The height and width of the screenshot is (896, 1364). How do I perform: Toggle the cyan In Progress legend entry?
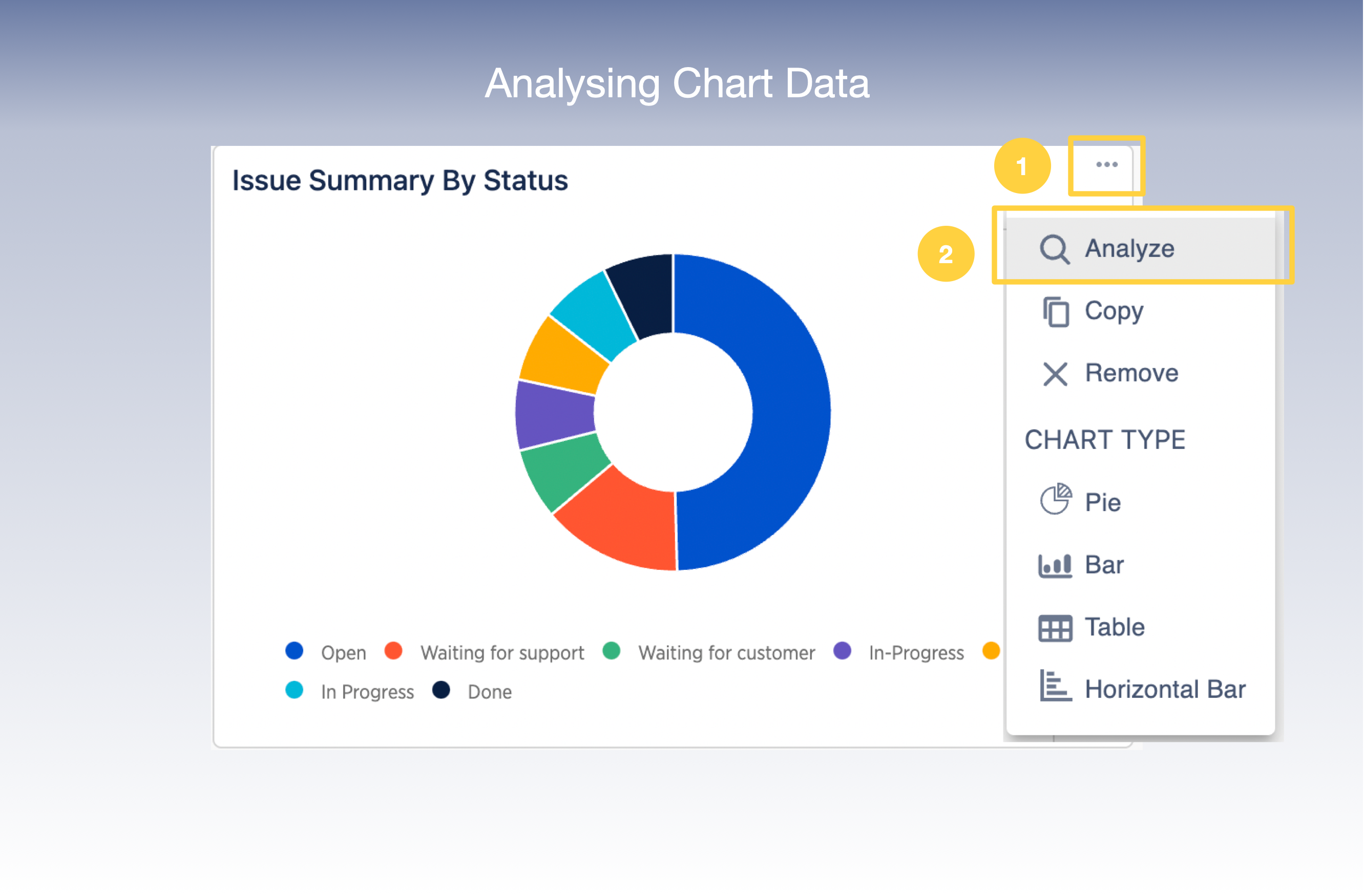pyautogui.click(x=367, y=692)
